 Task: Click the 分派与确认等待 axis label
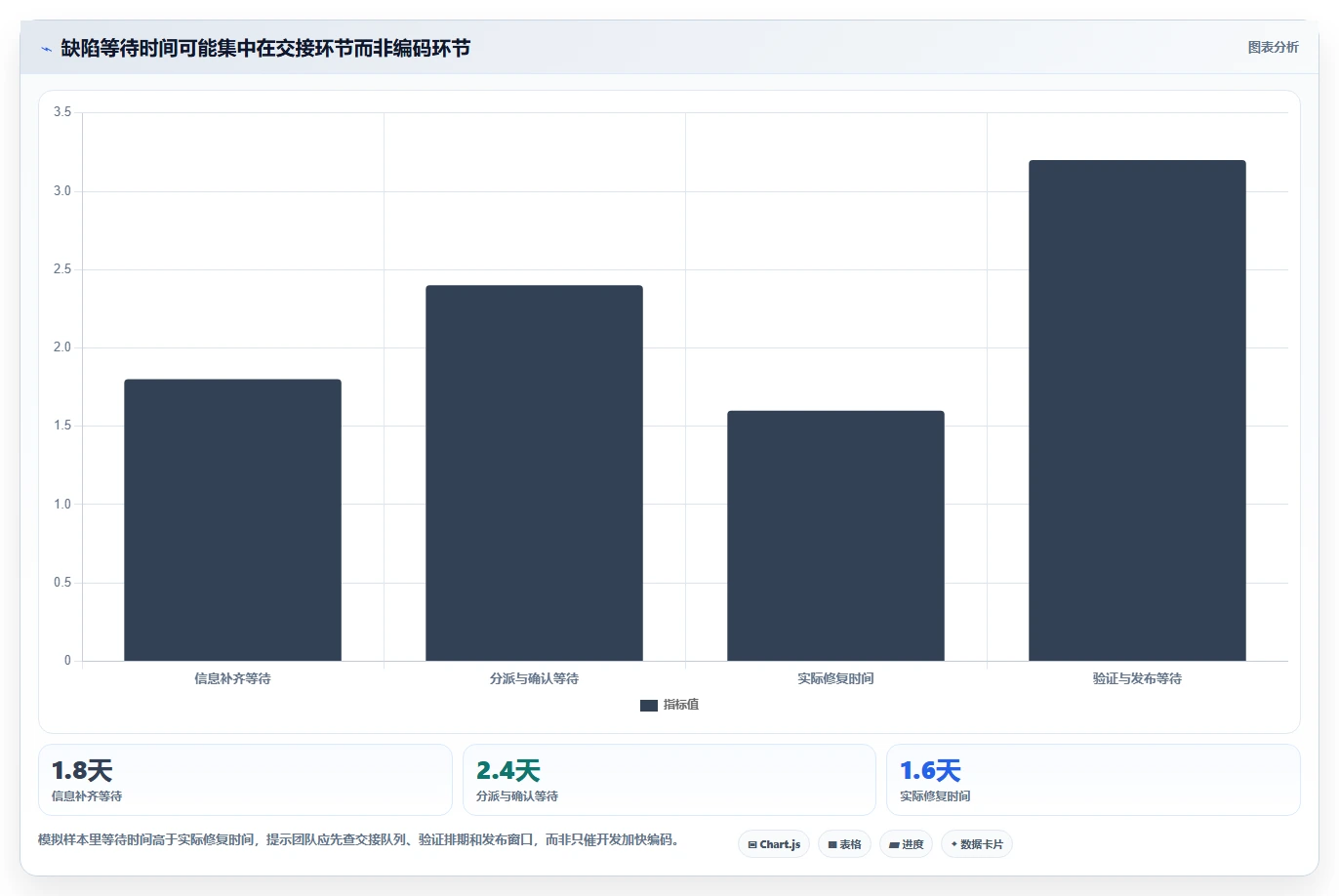pyautogui.click(x=534, y=678)
